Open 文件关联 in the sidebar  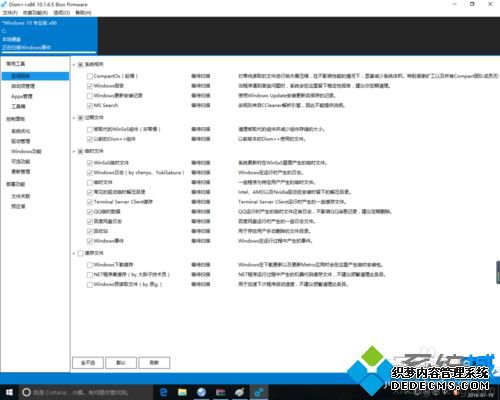tap(21, 196)
